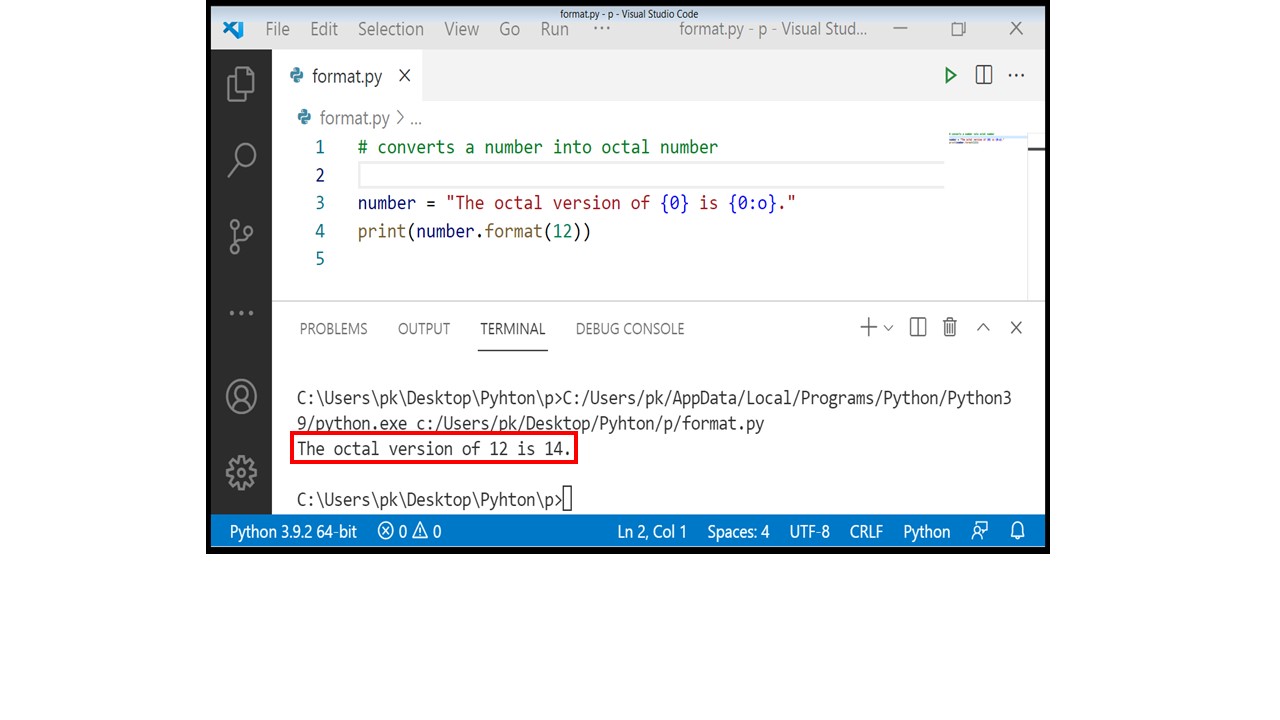This screenshot has width=1280, height=720.
Task: Open the Run menu
Action: [x=554, y=29]
